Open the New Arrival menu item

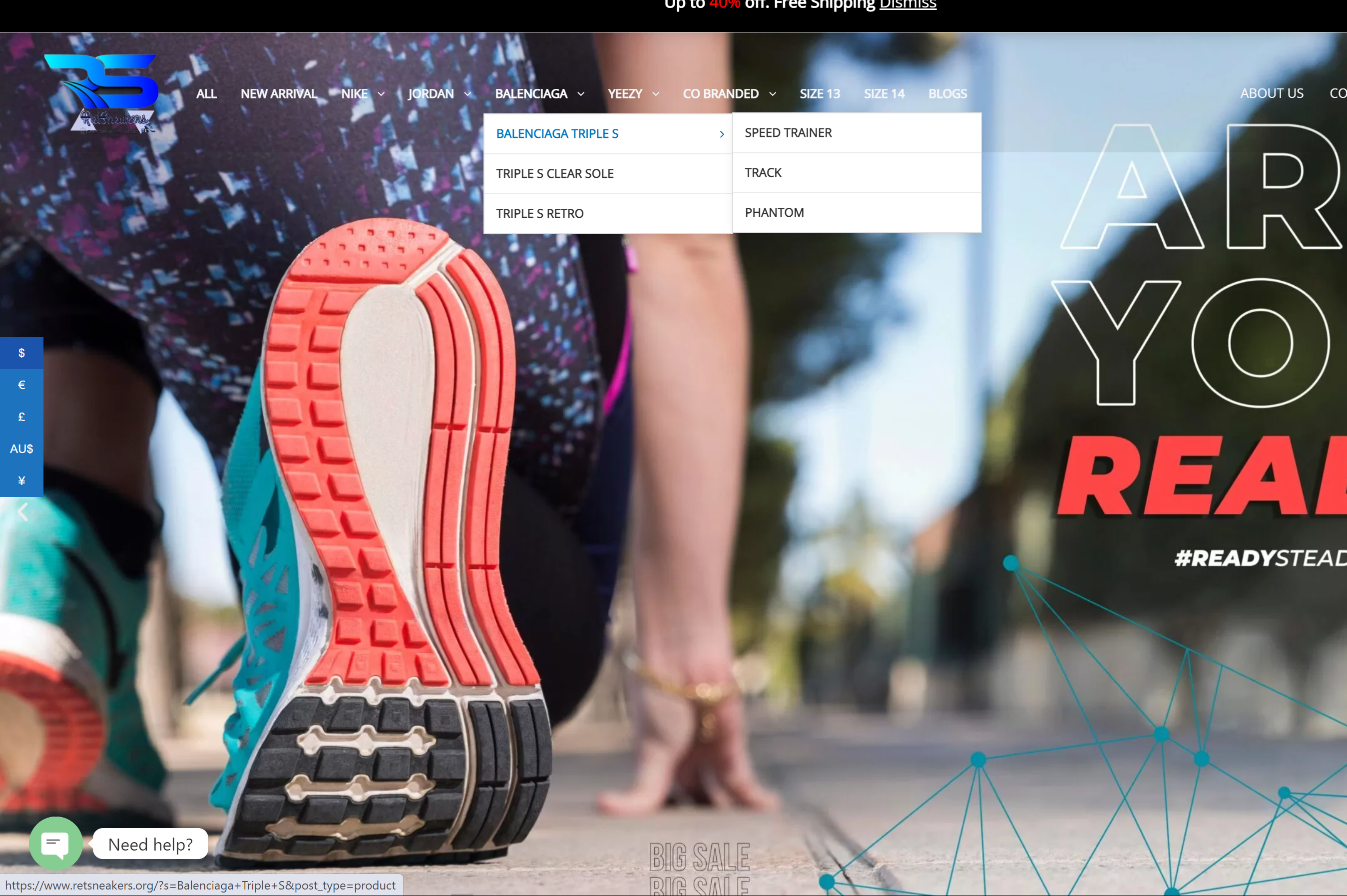click(279, 94)
